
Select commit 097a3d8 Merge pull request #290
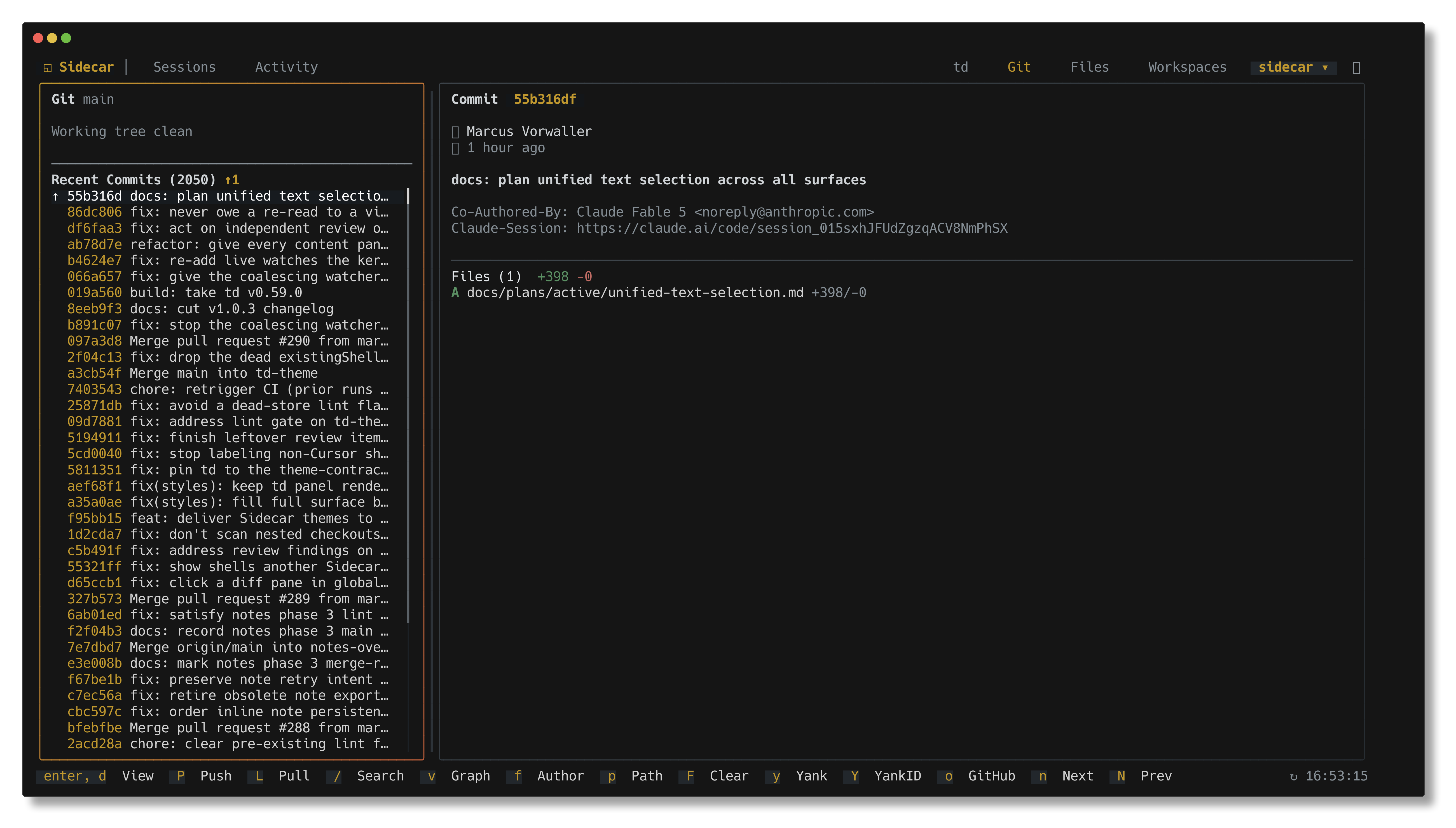point(228,341)
